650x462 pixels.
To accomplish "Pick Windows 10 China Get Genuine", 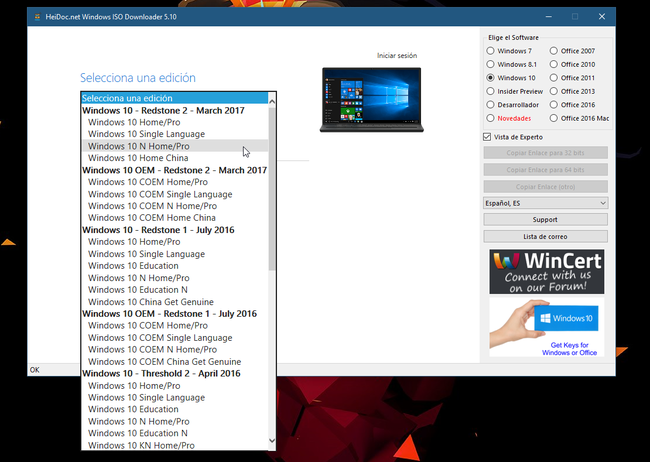I will pos(151,302).
